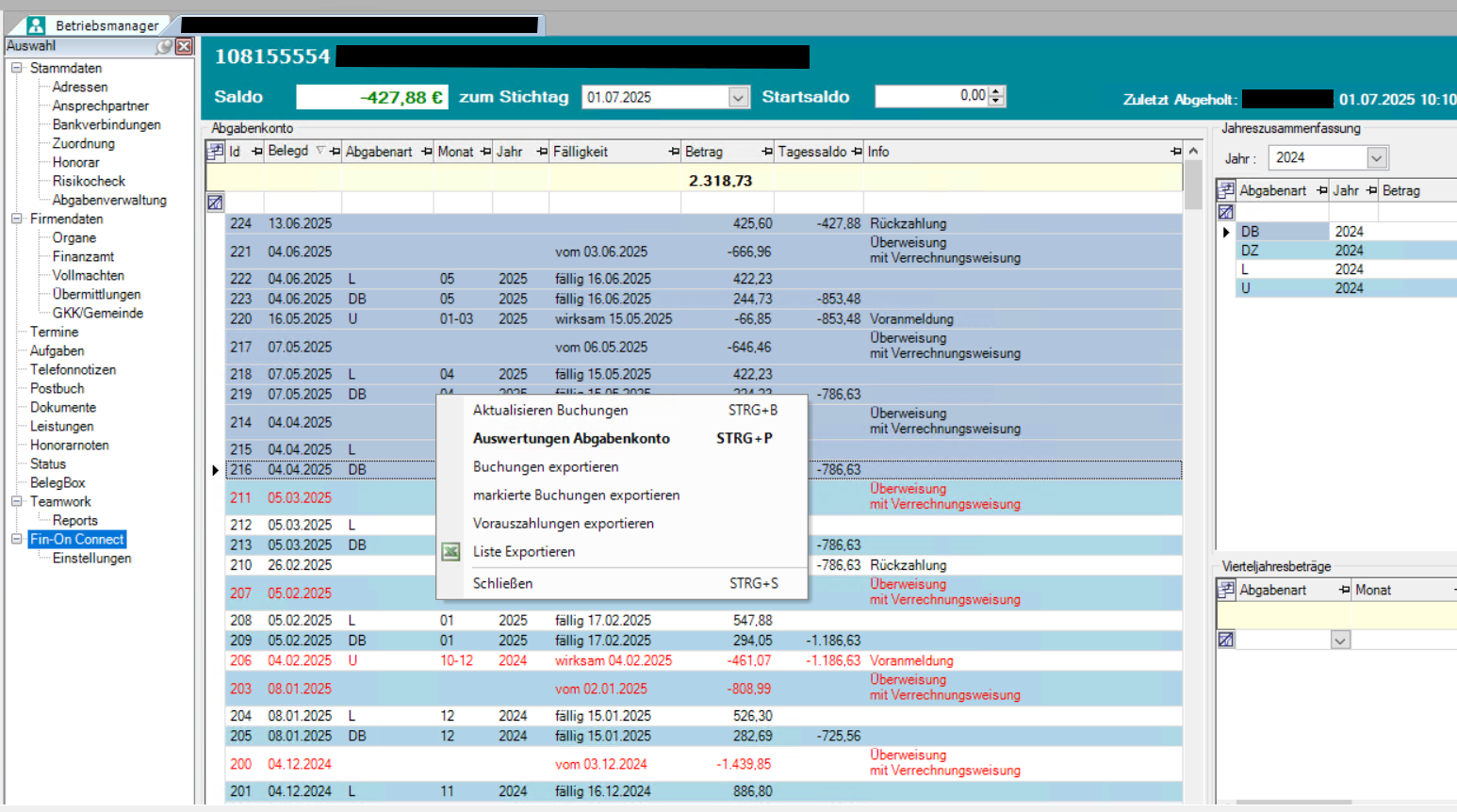Image resolution: width=1457 pixels, height=812 pixels.
Task: Click the pin icon on the Info column header
Action: point(1175,152)
